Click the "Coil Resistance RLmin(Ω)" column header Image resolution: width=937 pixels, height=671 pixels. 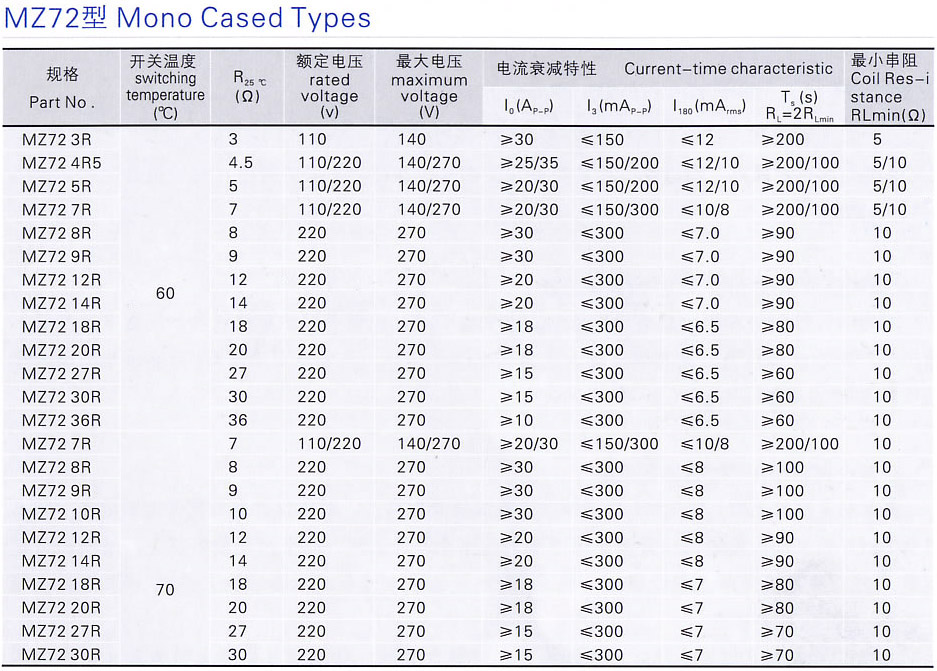[889, 87]
